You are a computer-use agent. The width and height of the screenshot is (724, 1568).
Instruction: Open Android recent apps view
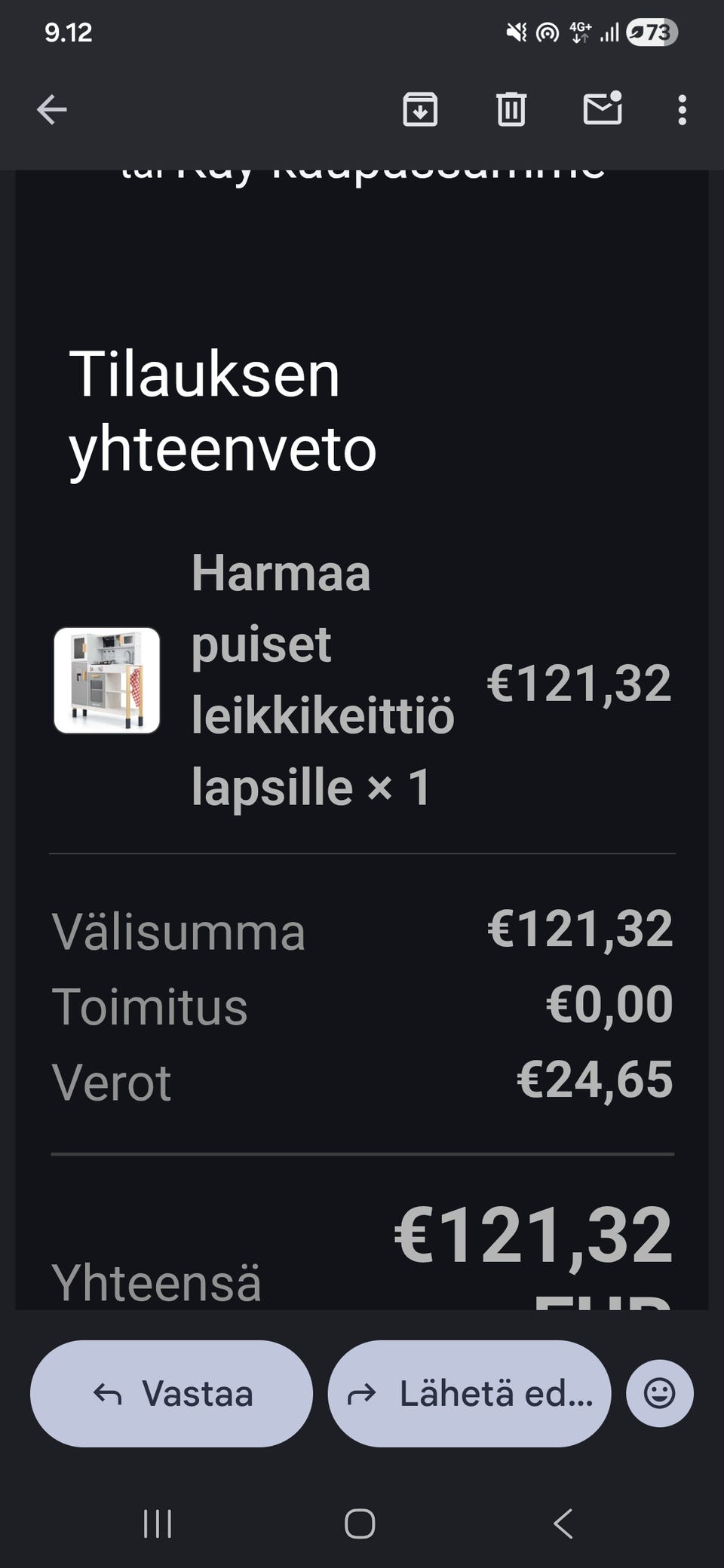tap(158, 1524)
